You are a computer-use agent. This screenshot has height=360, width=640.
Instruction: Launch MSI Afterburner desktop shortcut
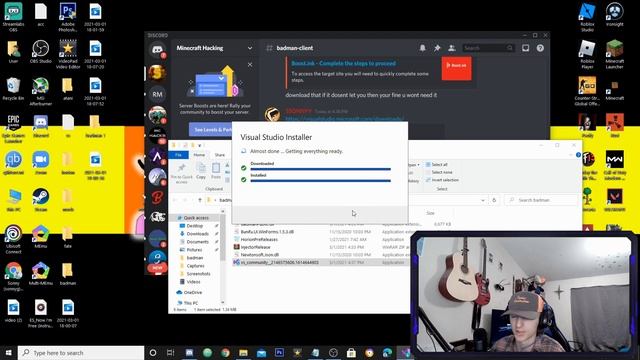tap(40, 91)
